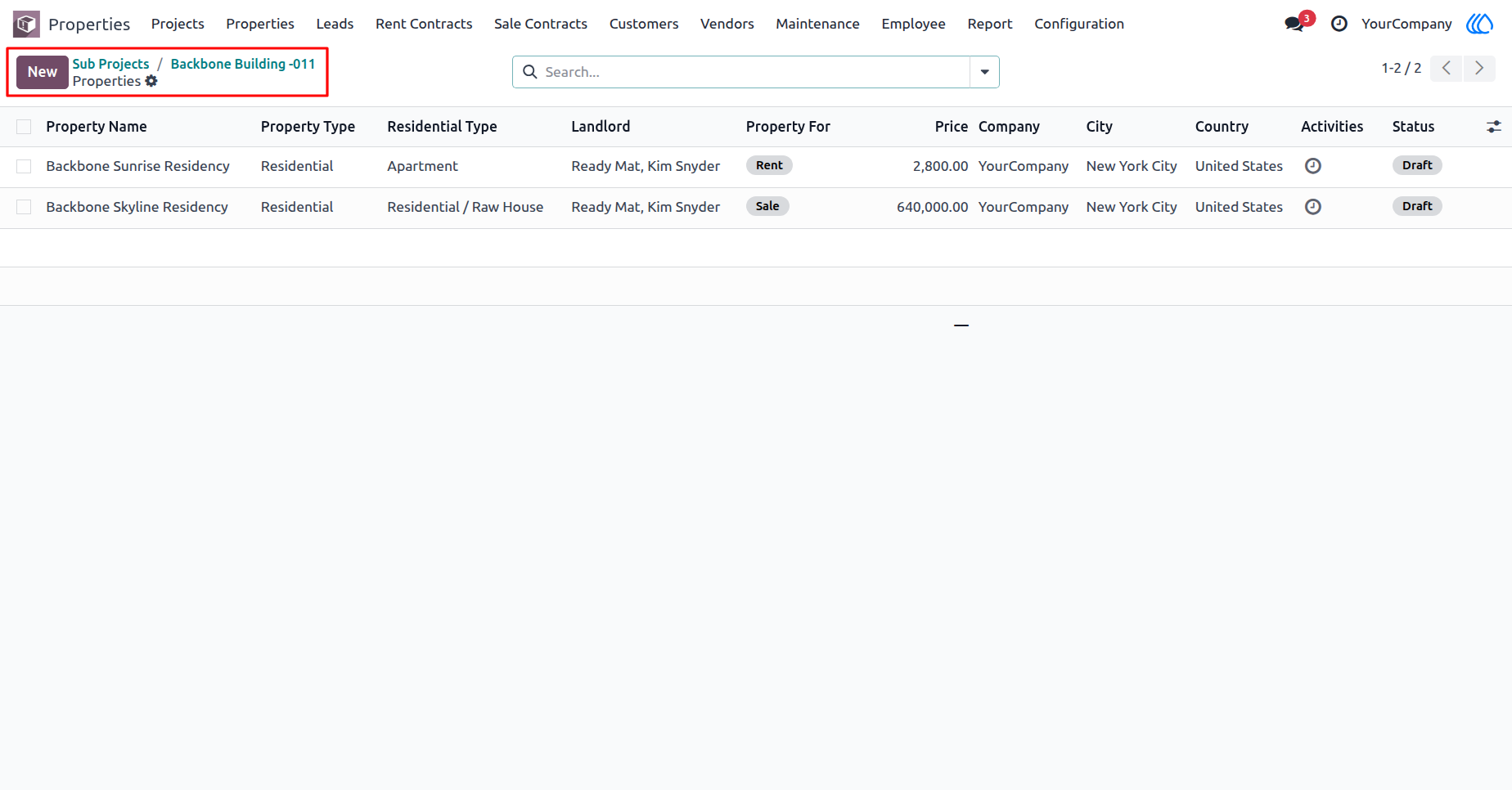Image resolution: width=1512 pixels, height=790 pixels.
Task: Click the 1-2 / 2 pager counter
Action: click(x=1401, y=68)
